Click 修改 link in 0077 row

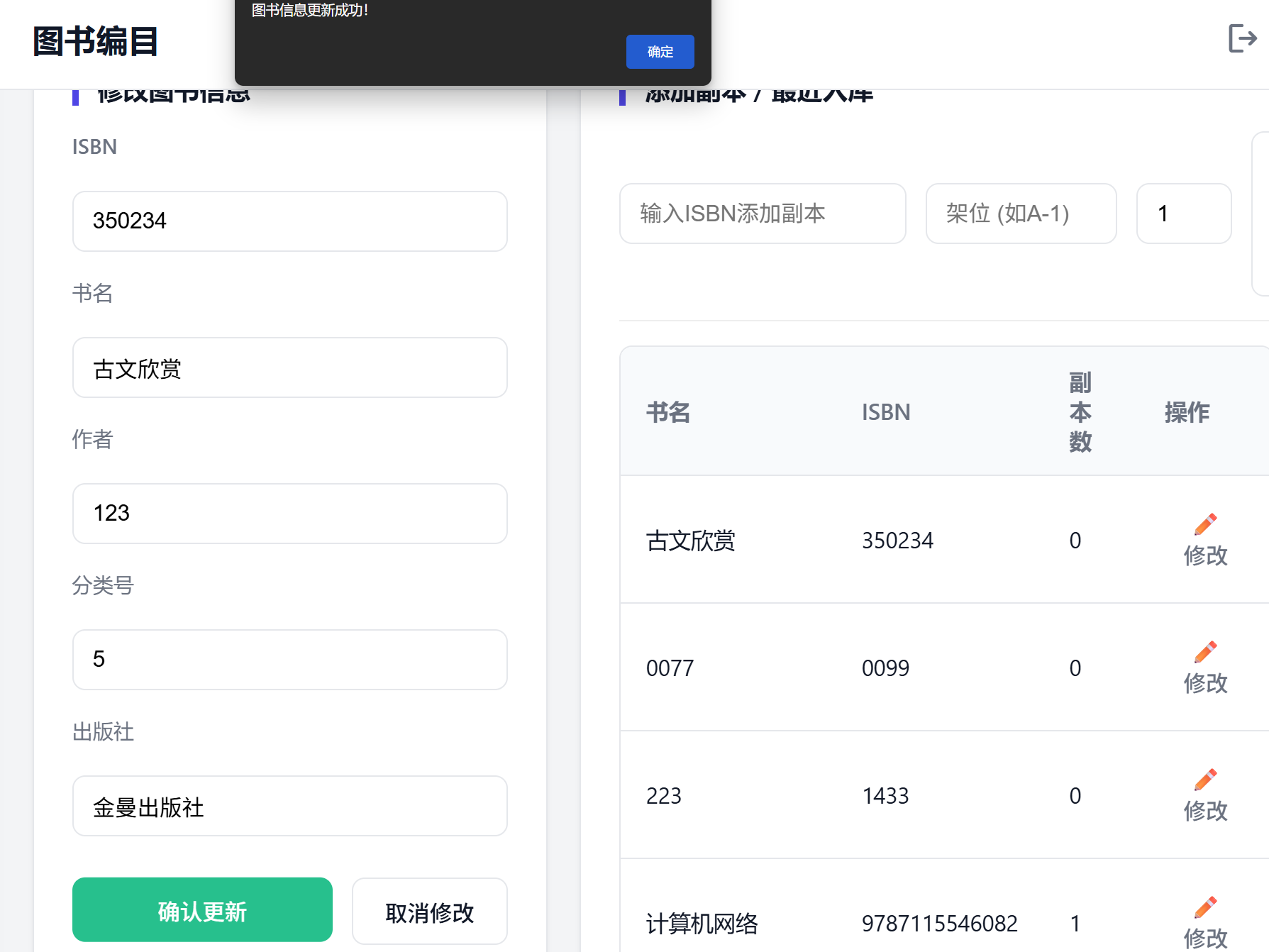(1205, 683)
